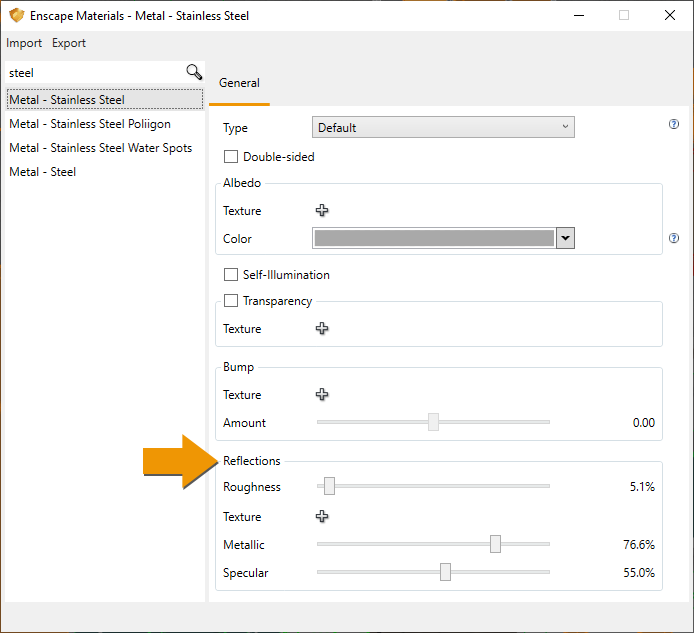This screenshot has width=694, height=633.
Task: Click the search magnifier icon
Action: pos(194,72)
